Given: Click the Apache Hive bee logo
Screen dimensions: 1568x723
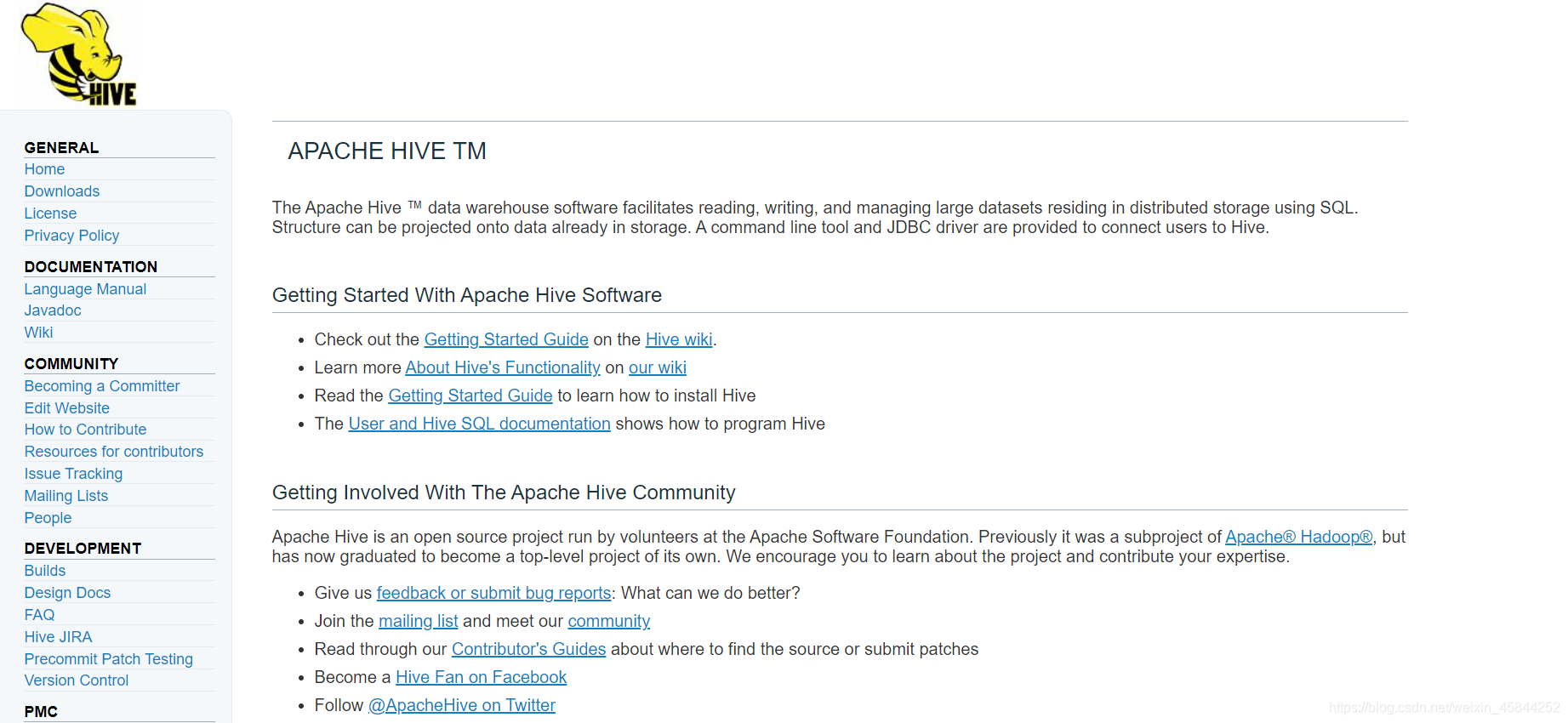Looking at the screenshot, I should click(x=78, y=54).
